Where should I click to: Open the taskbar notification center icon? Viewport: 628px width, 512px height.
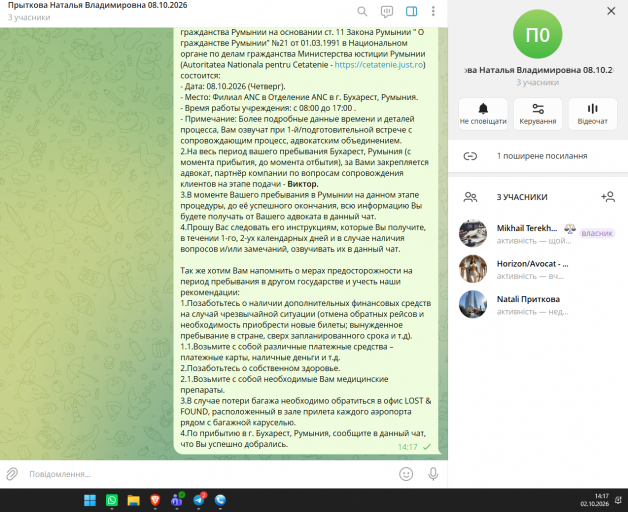(618, 500)
